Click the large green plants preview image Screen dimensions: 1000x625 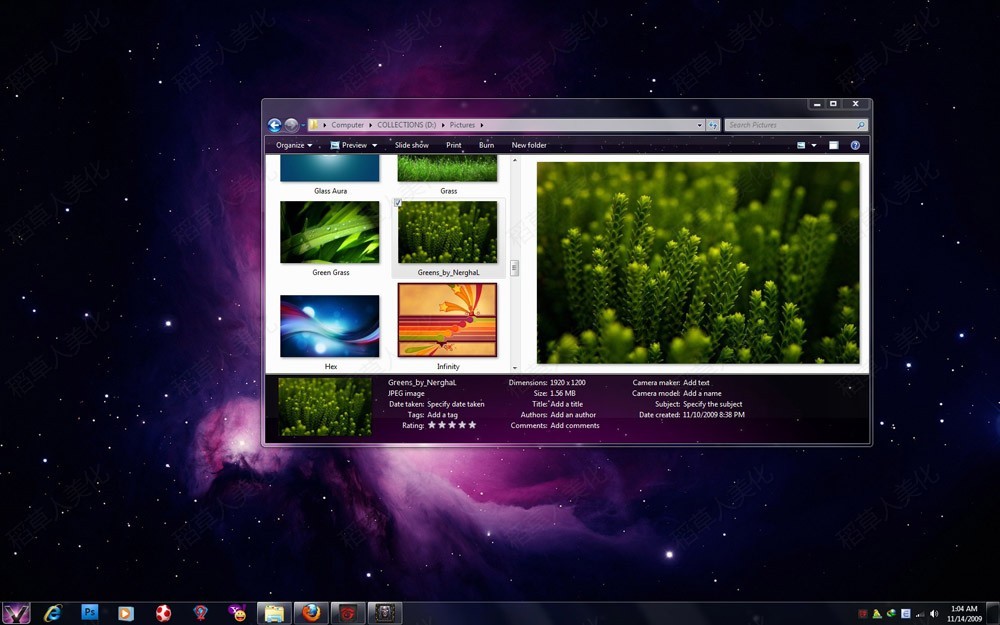click(x=698, y=263)
